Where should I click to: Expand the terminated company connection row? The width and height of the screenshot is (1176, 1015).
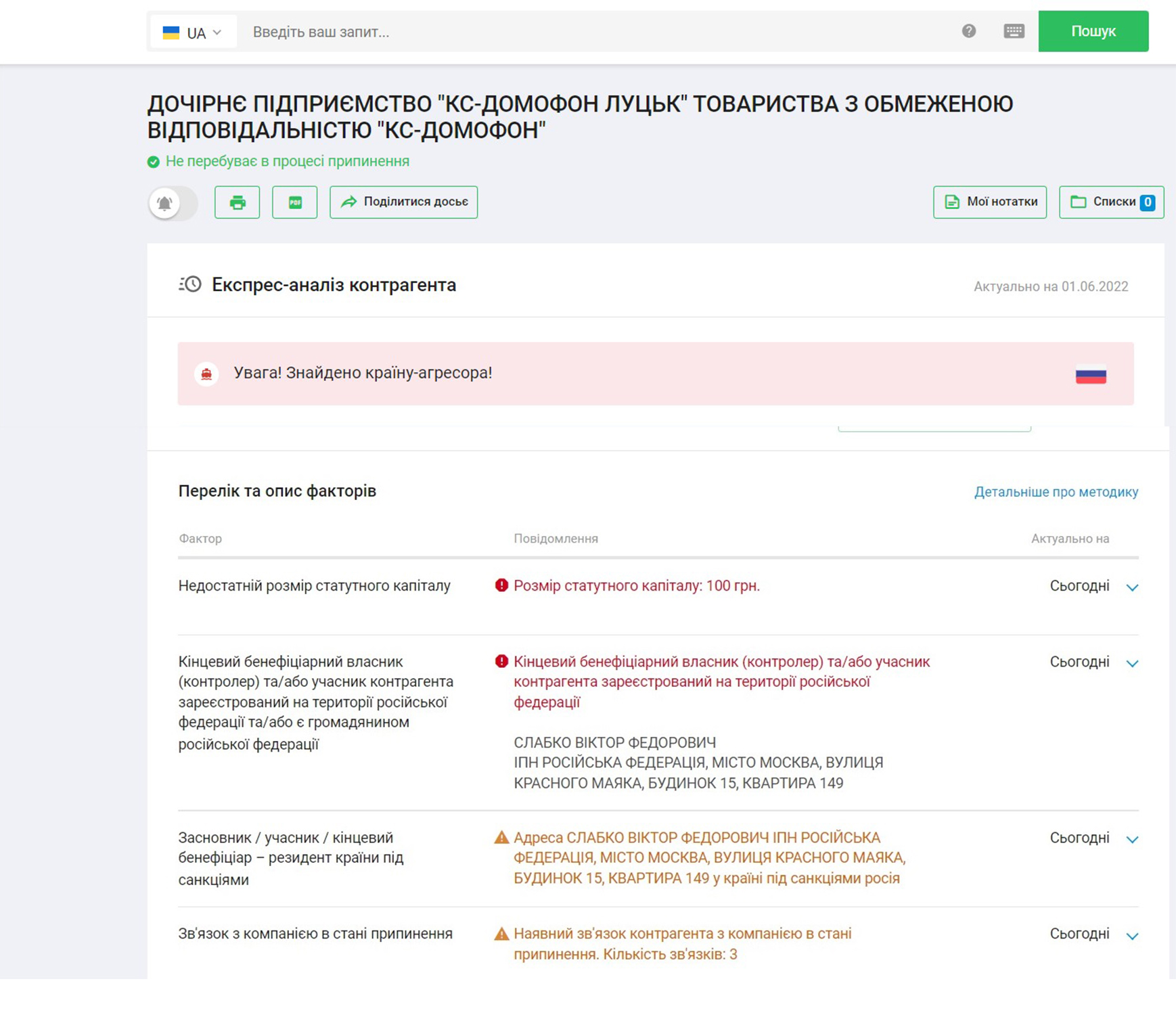click(x=1132, y=936)
